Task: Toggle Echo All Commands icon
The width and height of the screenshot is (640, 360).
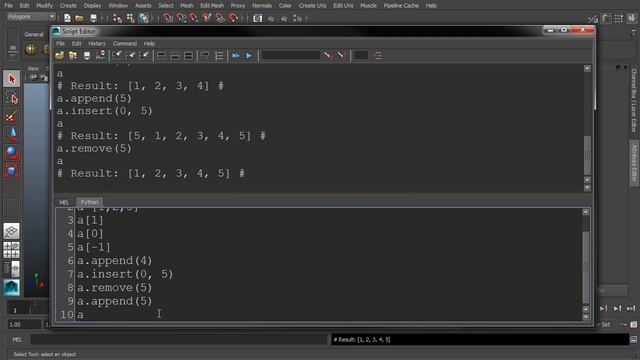Action: pos(205,56)
